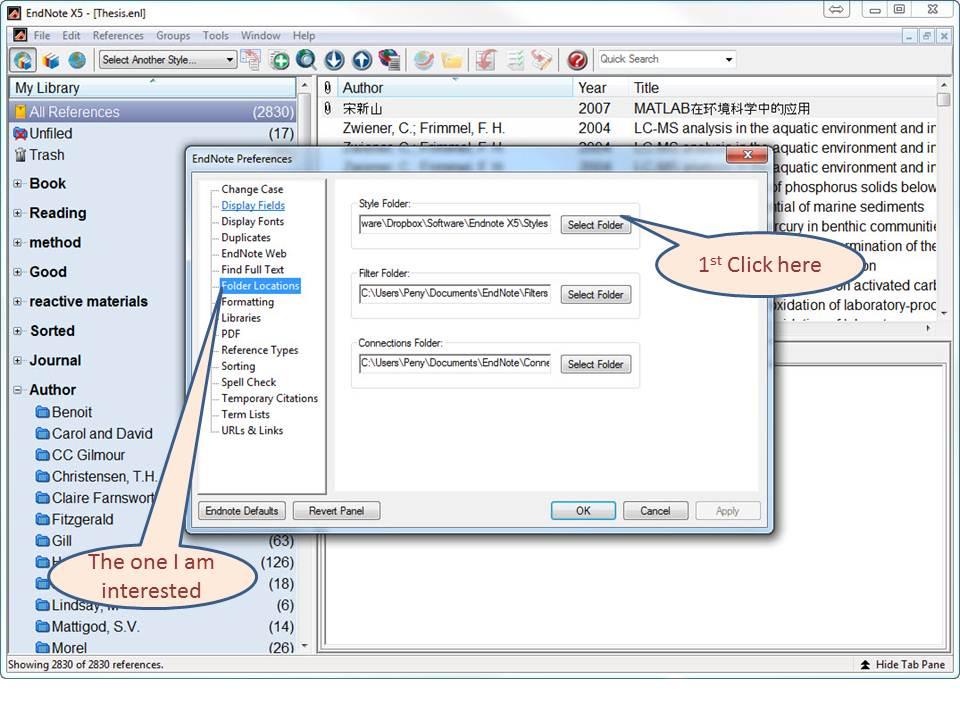The width and height of the screenshot is (960, 720).
Task: Click the Unfiled group icon
Action: click(20, 133)
